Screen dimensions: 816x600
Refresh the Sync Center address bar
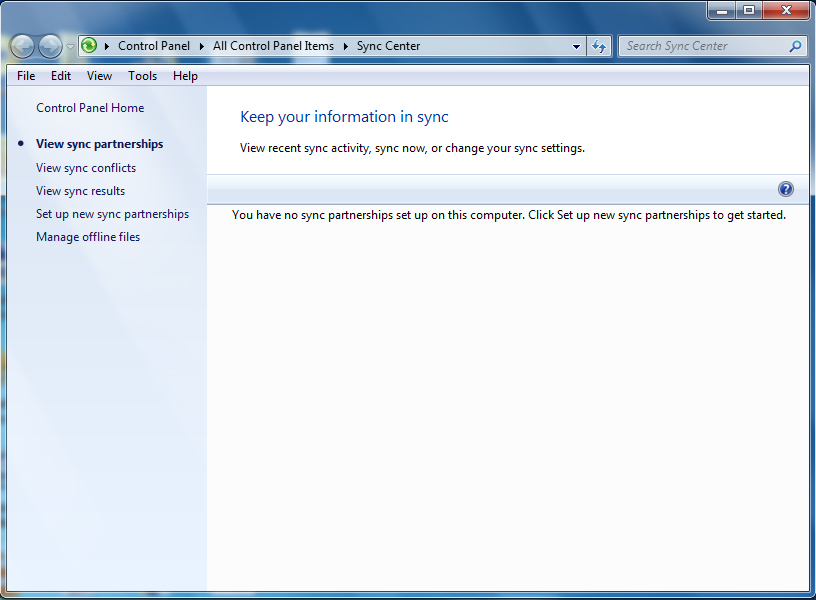pos(599,46)
